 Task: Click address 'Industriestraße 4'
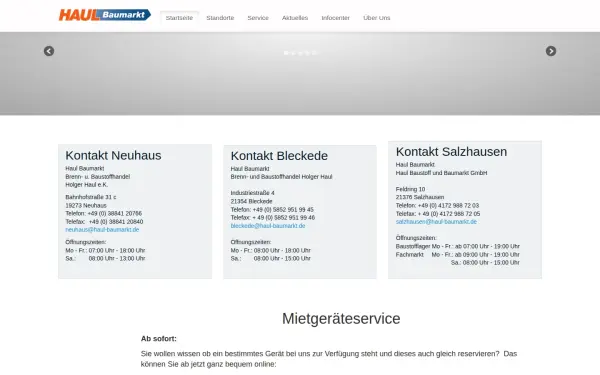point(253,193)
